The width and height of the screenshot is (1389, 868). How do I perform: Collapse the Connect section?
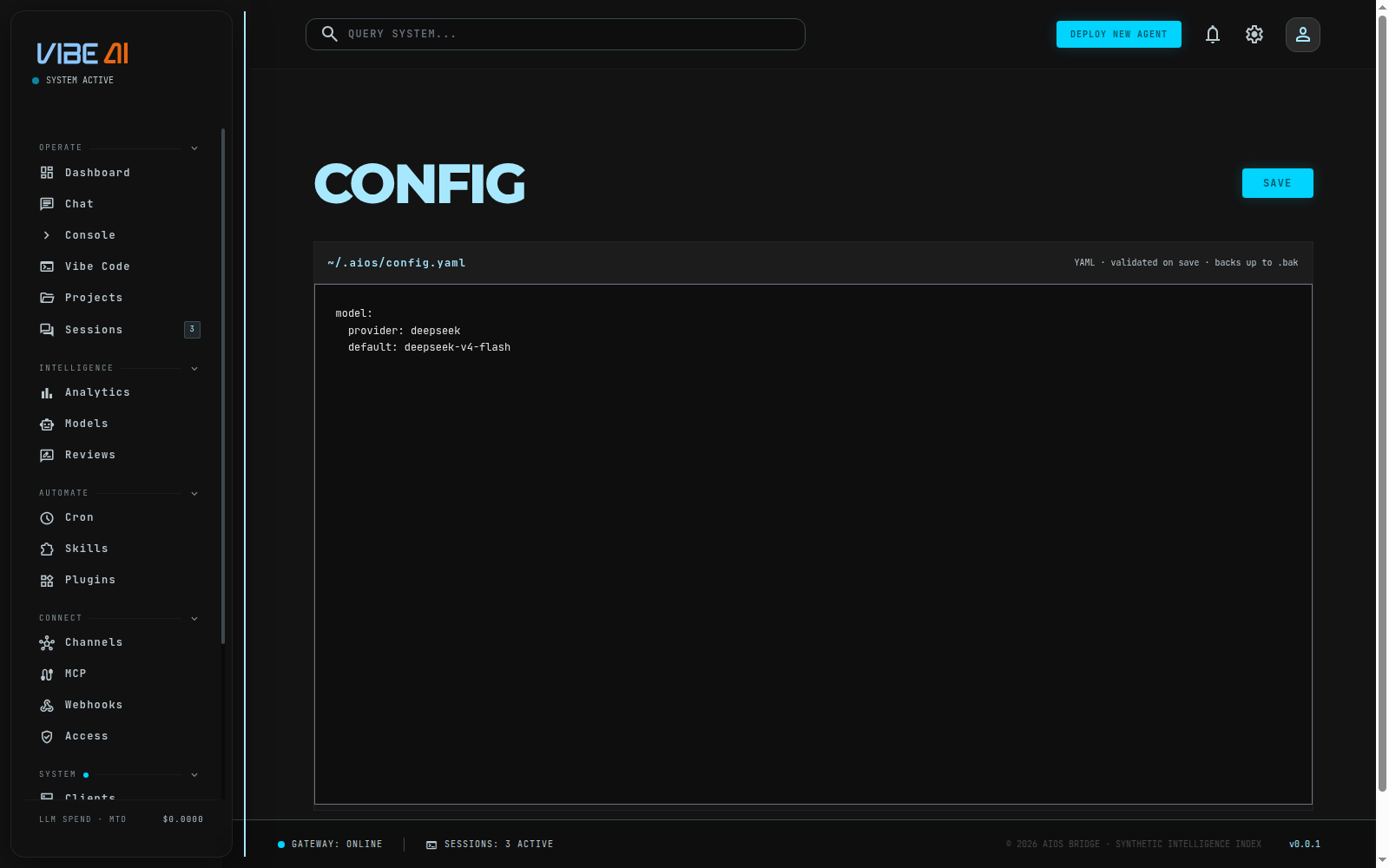coord(194,619)
